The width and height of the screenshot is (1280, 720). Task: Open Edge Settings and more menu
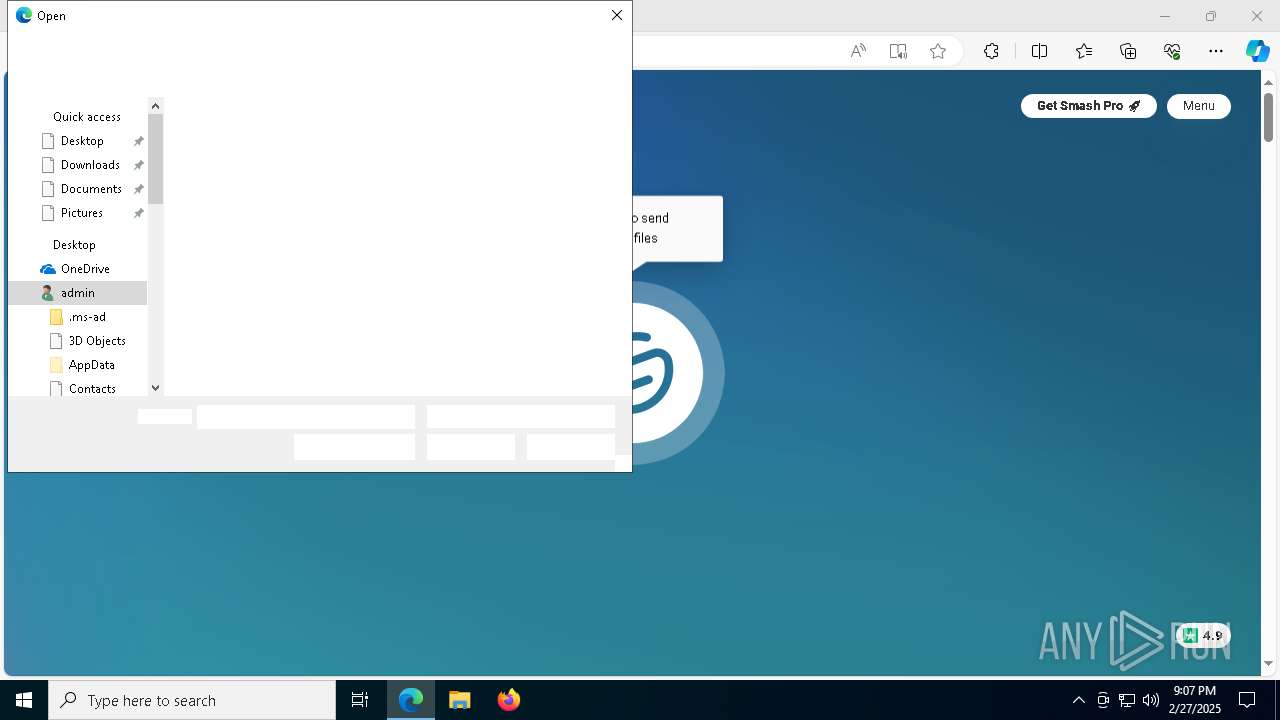(1216, 51)
